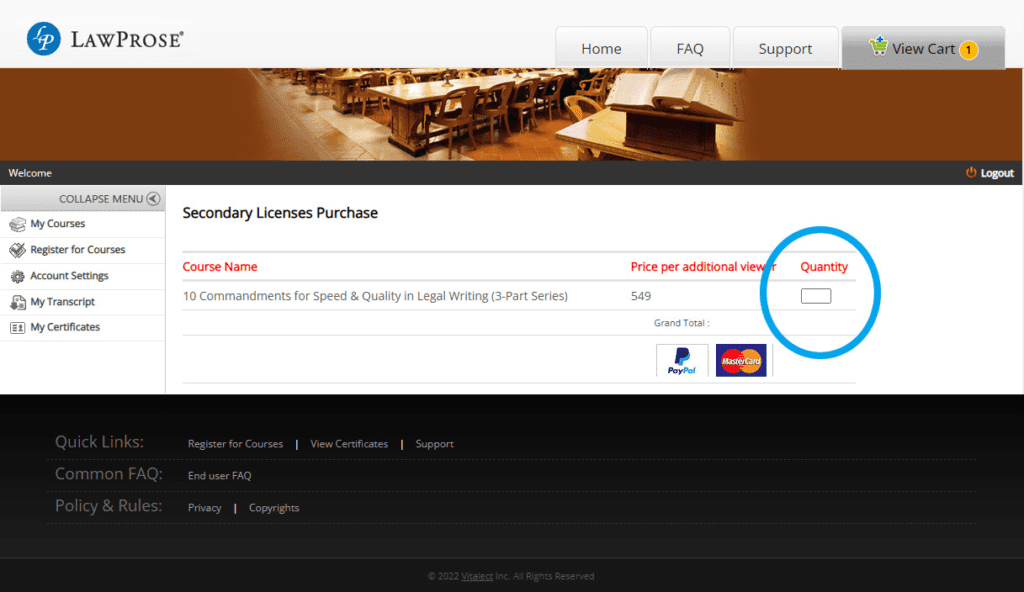This screenshot has height=592, width=1024.
Task: Click the Secondary Licenses Purchase heading
Action: 280,213
